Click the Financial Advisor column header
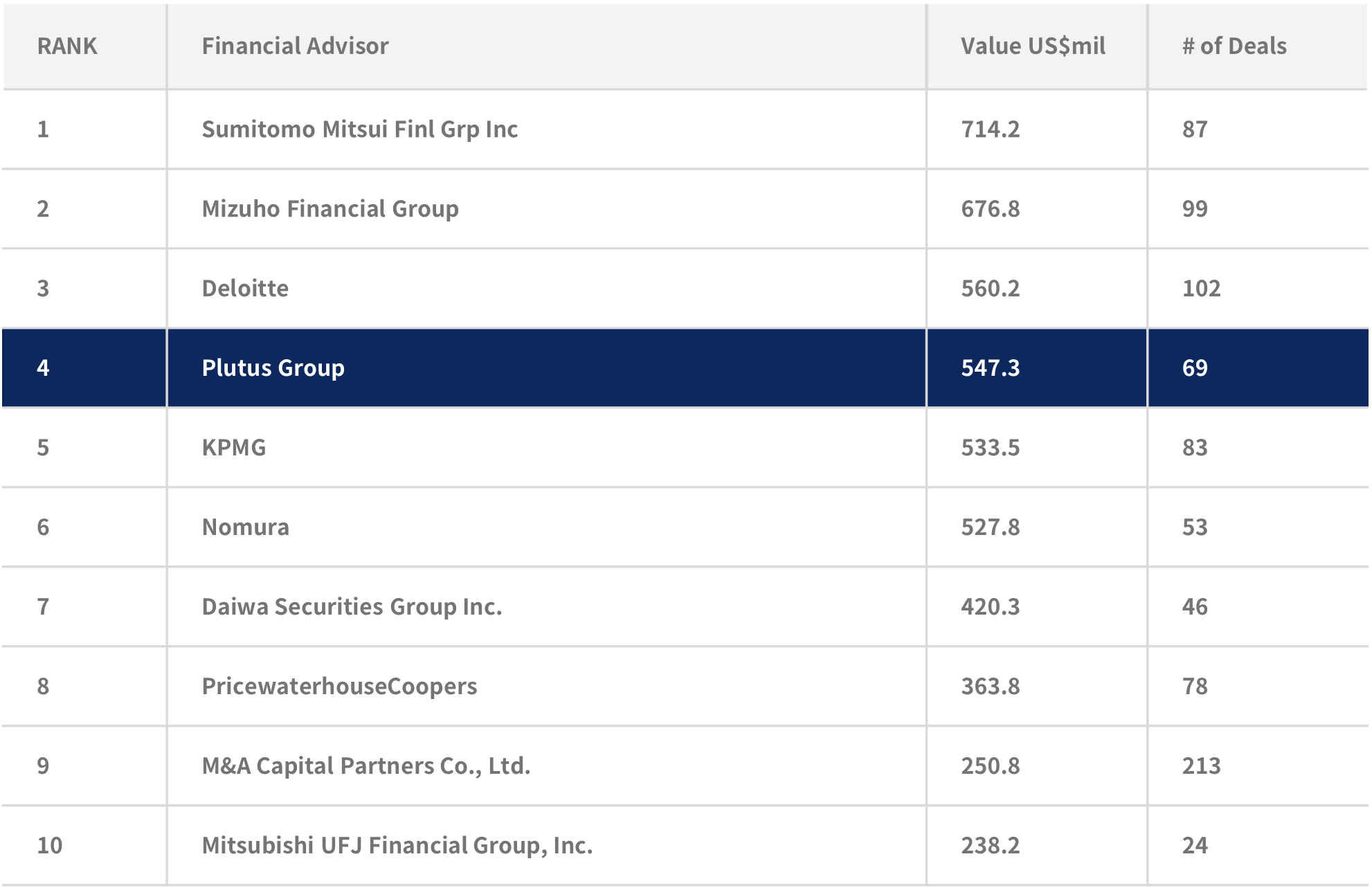 point(295,46)
